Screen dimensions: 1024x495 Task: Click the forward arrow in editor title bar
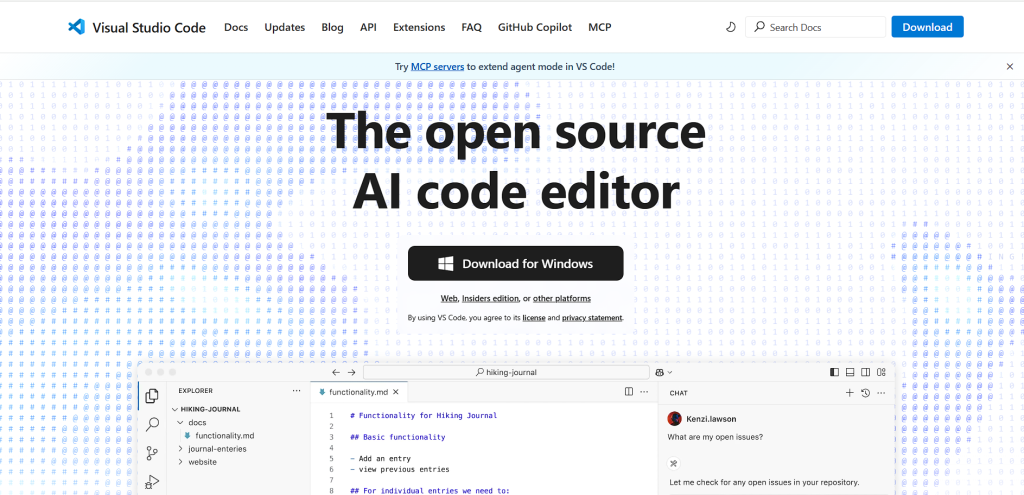(x=351, y=372)
